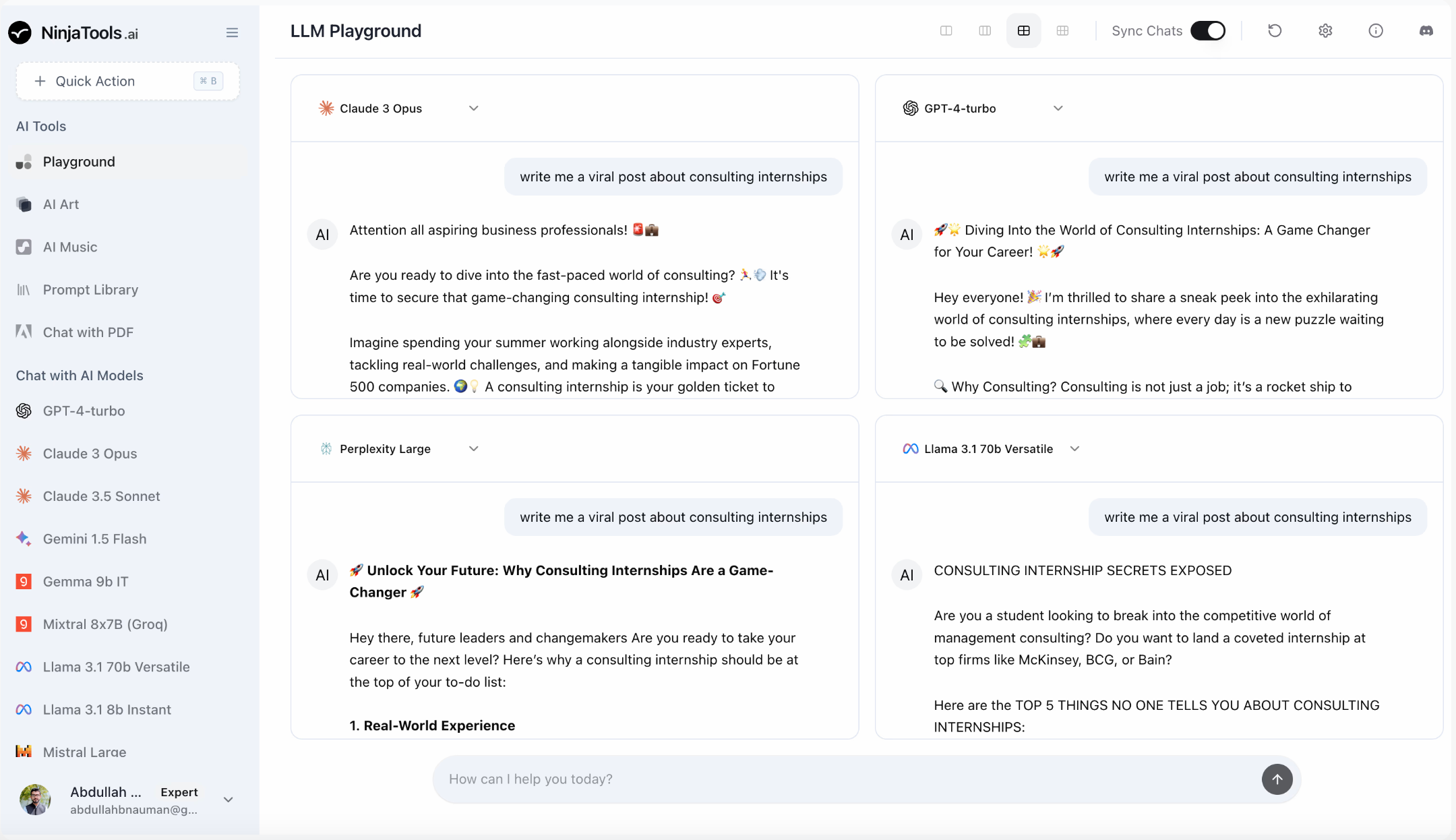Expand the GPT-4-turbo panel model dropdown

coord(1058,108)
